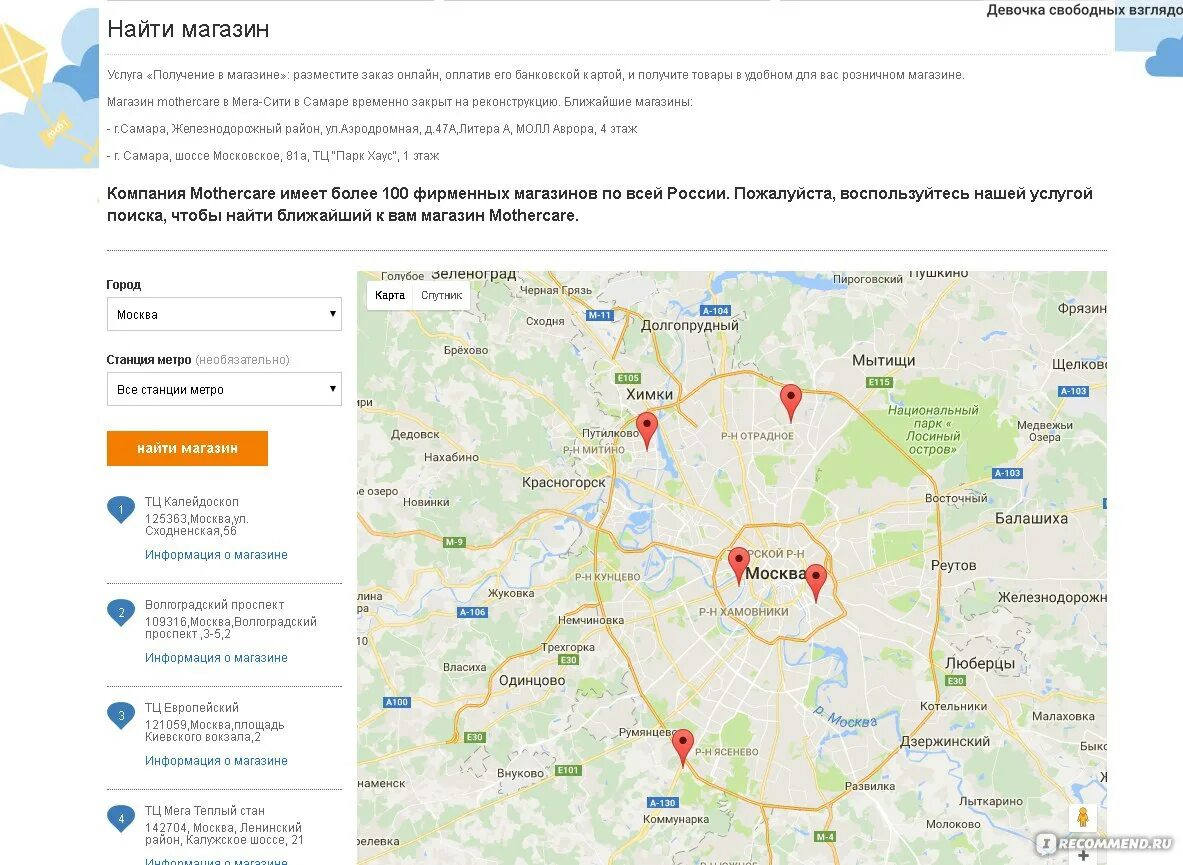
Task: Click the Найти магазин page heading
Action: pyautogui.click(x=188, y=29)
